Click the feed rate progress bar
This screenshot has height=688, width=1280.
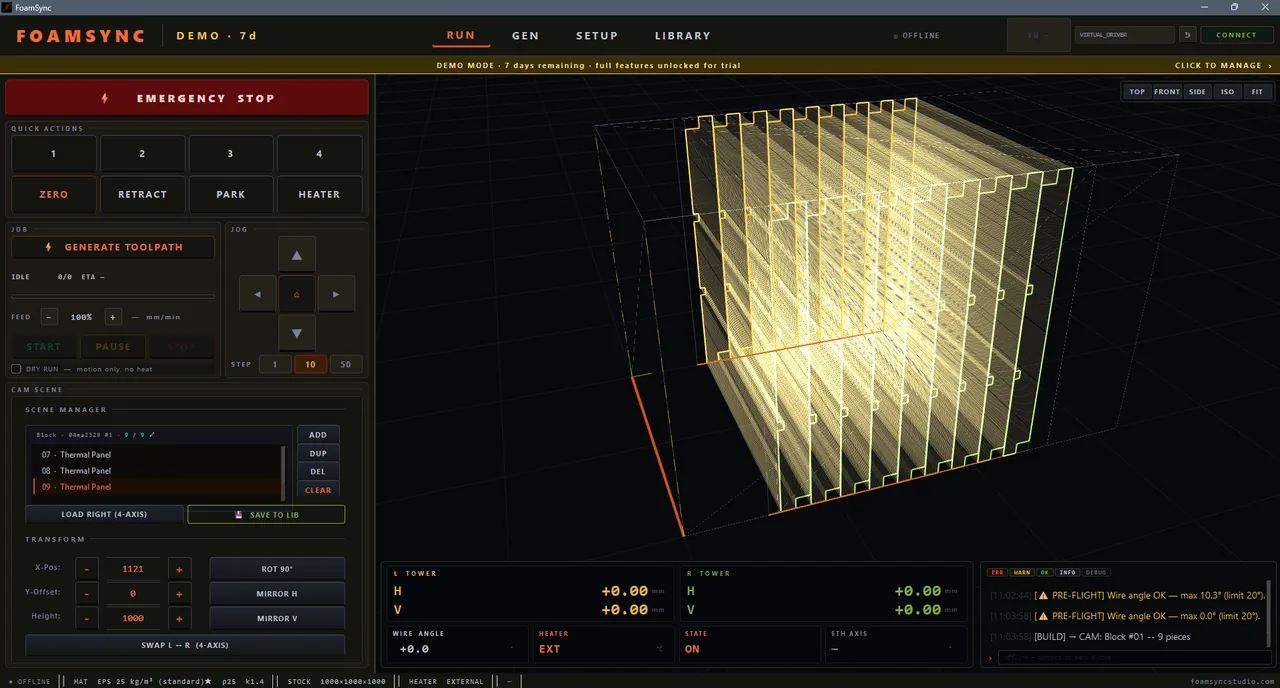113,296
